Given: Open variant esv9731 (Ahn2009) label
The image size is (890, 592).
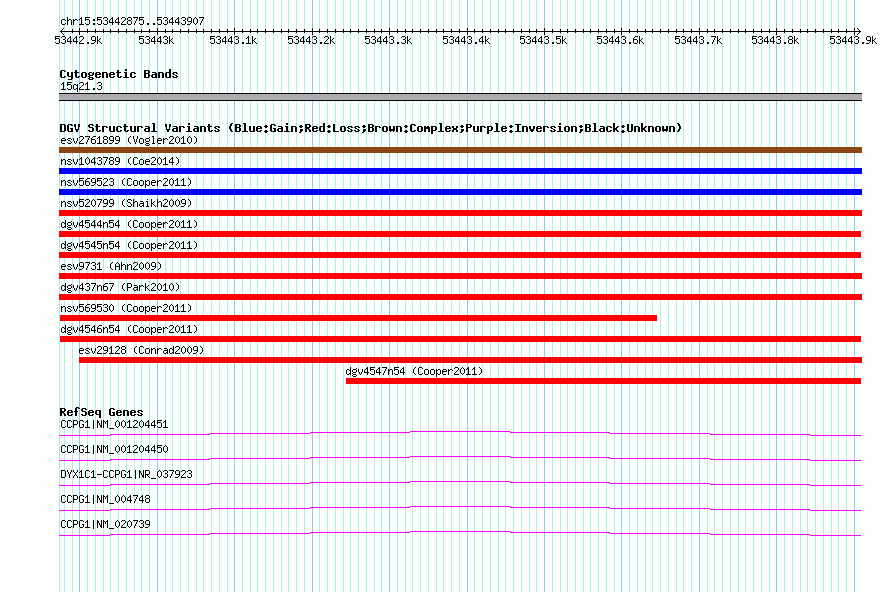Looking at the screenshot, I should [111, 266].
